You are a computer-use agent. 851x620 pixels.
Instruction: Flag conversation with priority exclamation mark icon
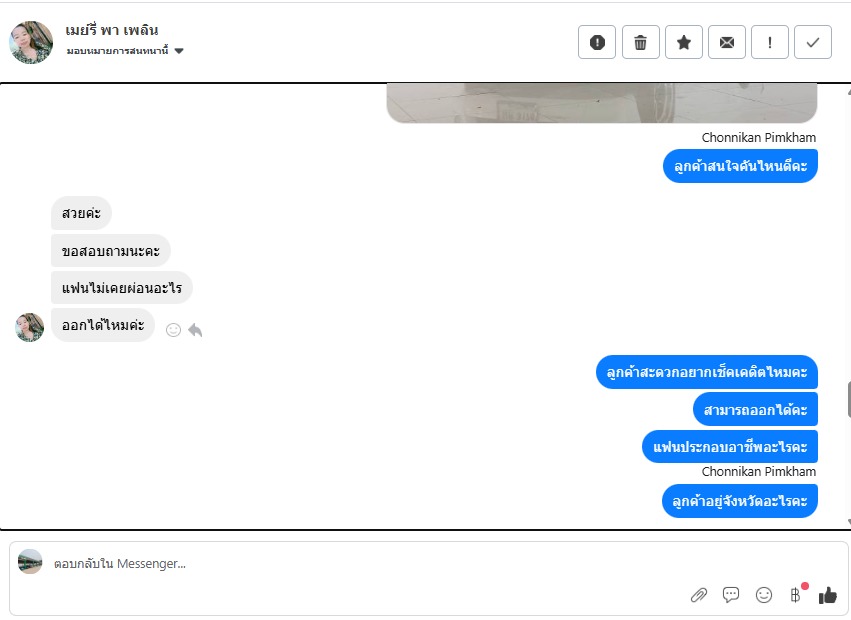pos(770,42)
